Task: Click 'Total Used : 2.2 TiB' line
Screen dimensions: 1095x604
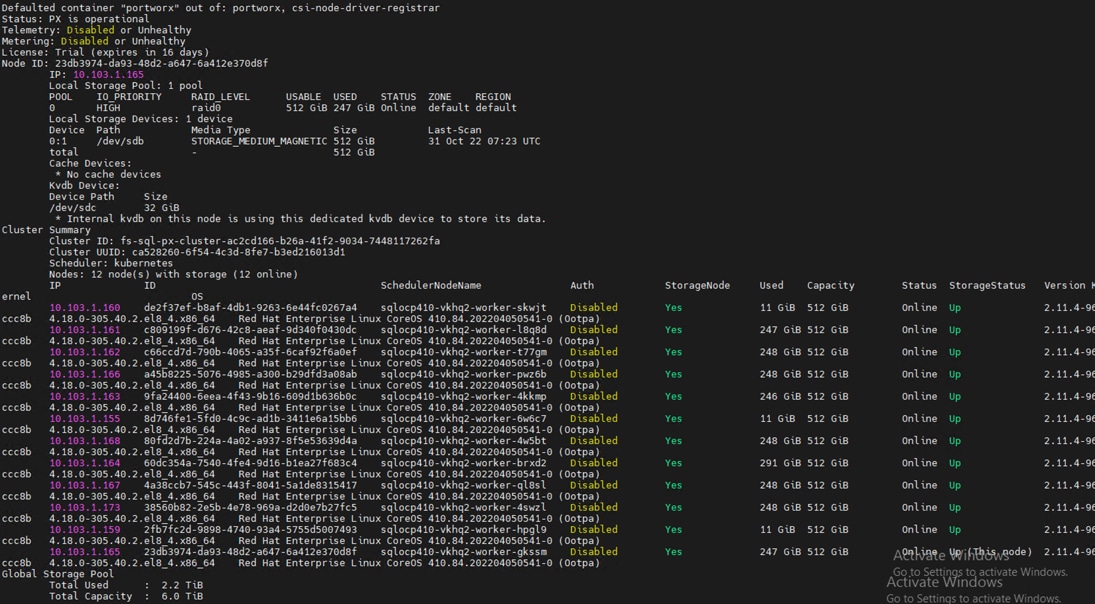Action: click(126, 585)
